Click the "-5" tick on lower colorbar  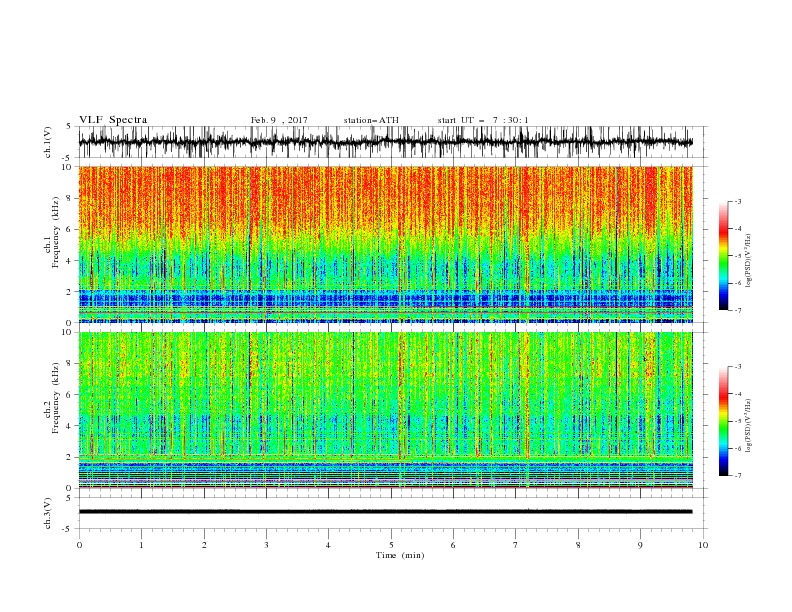click(737, 421)
